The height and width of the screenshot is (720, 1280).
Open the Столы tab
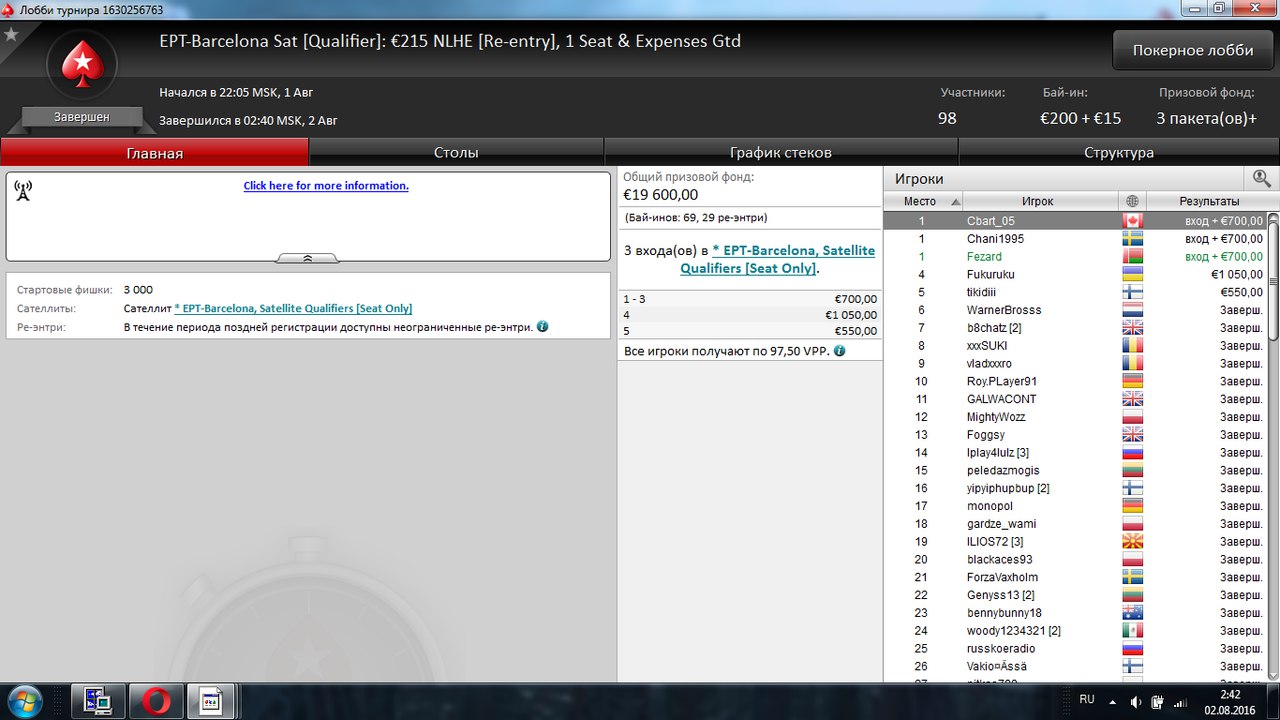pos(456,153)
